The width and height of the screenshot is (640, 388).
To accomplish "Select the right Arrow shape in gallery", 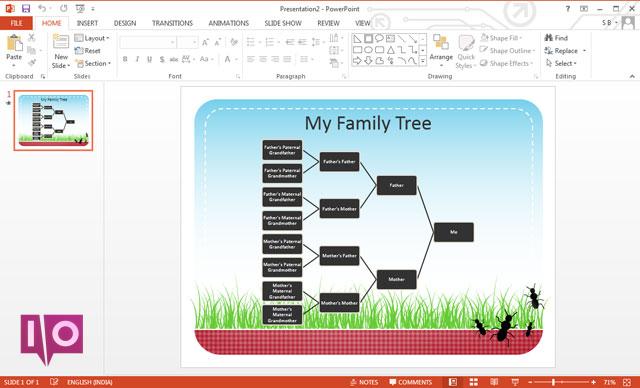I will tap(357, 60).
